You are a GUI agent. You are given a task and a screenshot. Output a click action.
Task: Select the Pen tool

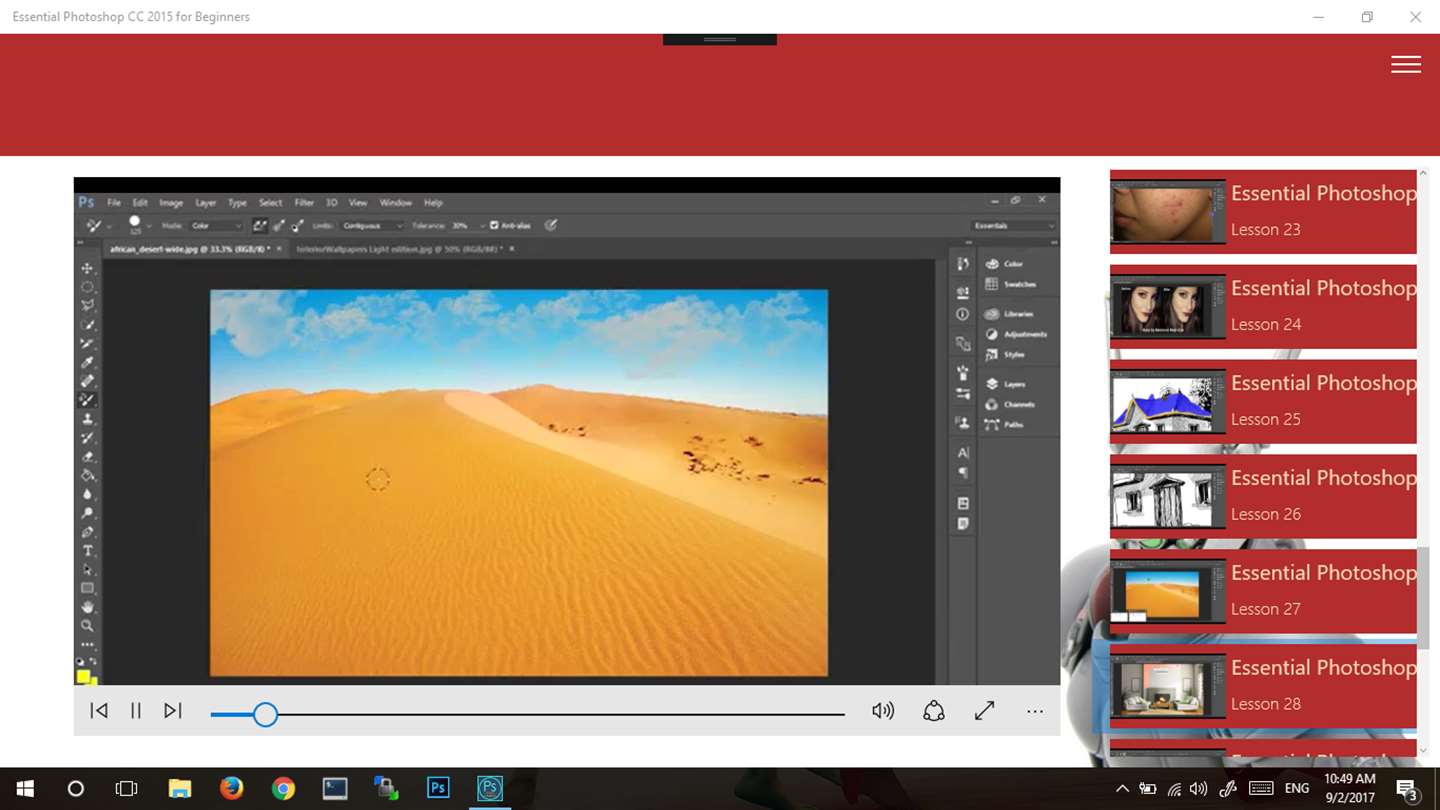pos(88,532)
